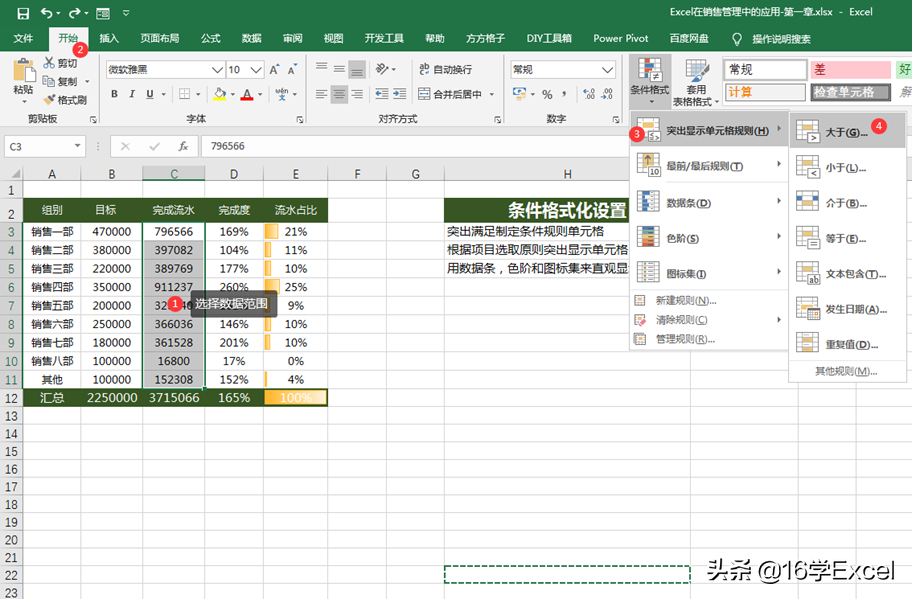The height and width of the screenshot is (599, 912).
Task: Click the Cut scissors icon
Action: coord(49,63)
